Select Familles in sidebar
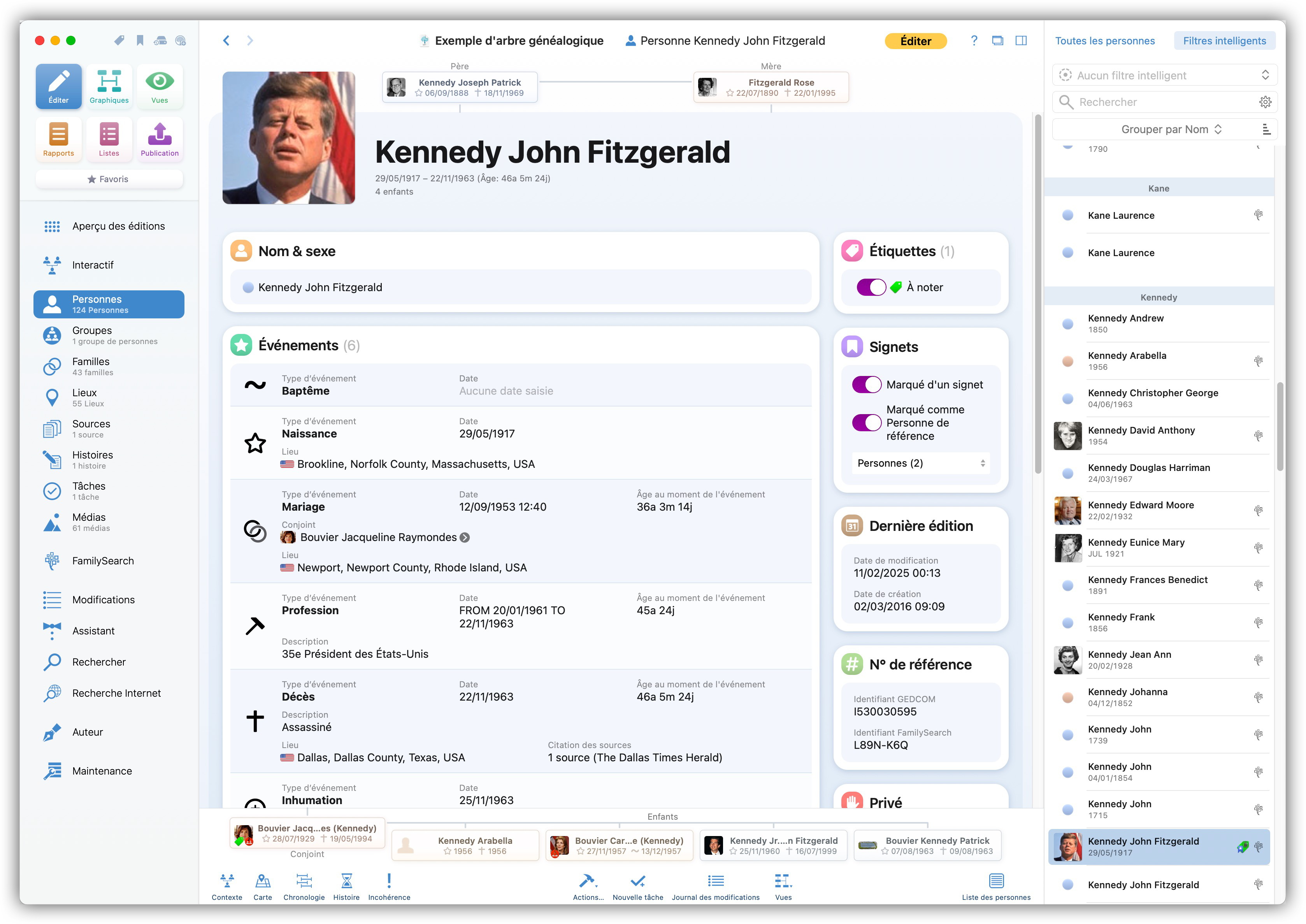The width and height of the screenshot is (1306, 924). coord(109,366)
